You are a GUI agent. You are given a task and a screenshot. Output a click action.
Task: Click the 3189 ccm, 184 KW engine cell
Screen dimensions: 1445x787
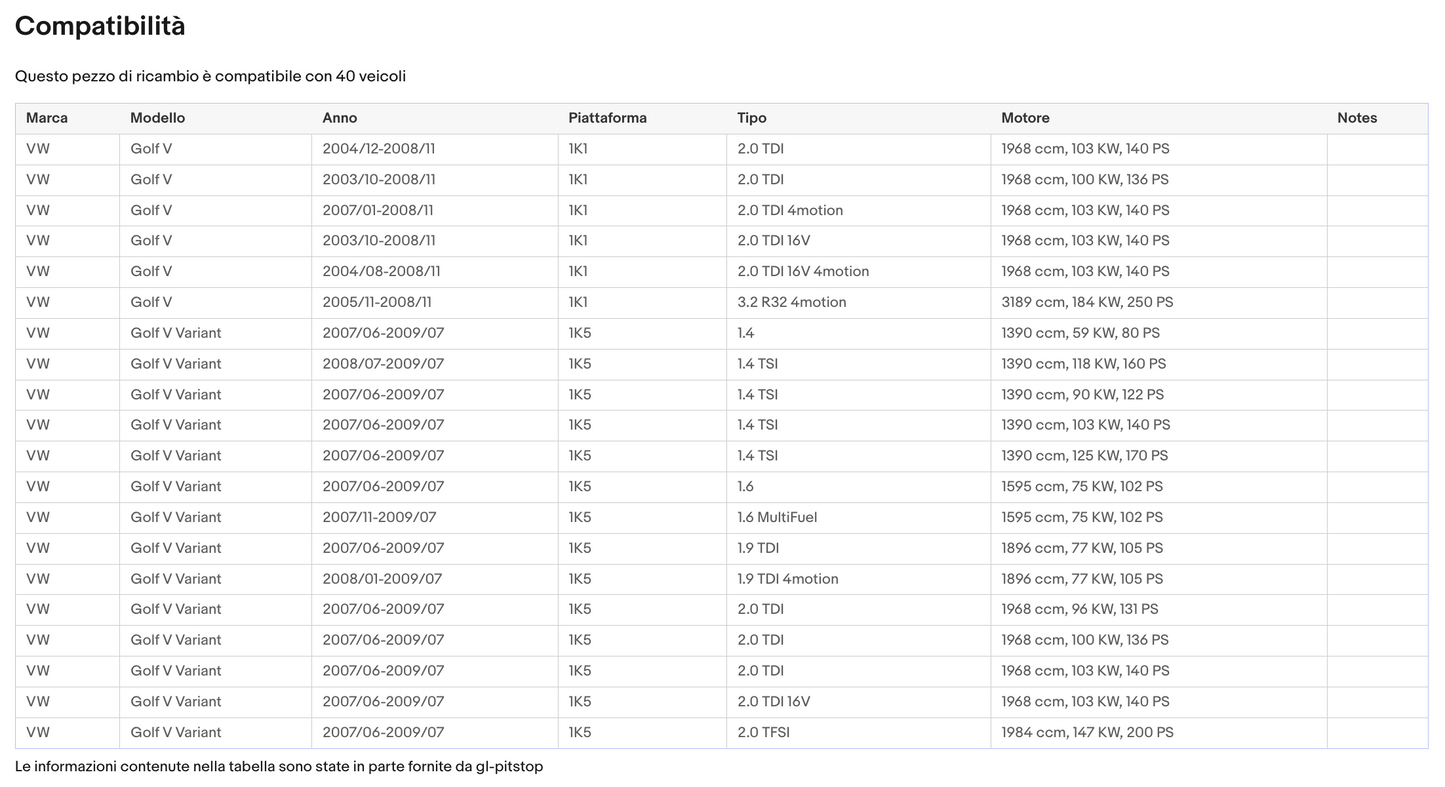[1087, 302]
